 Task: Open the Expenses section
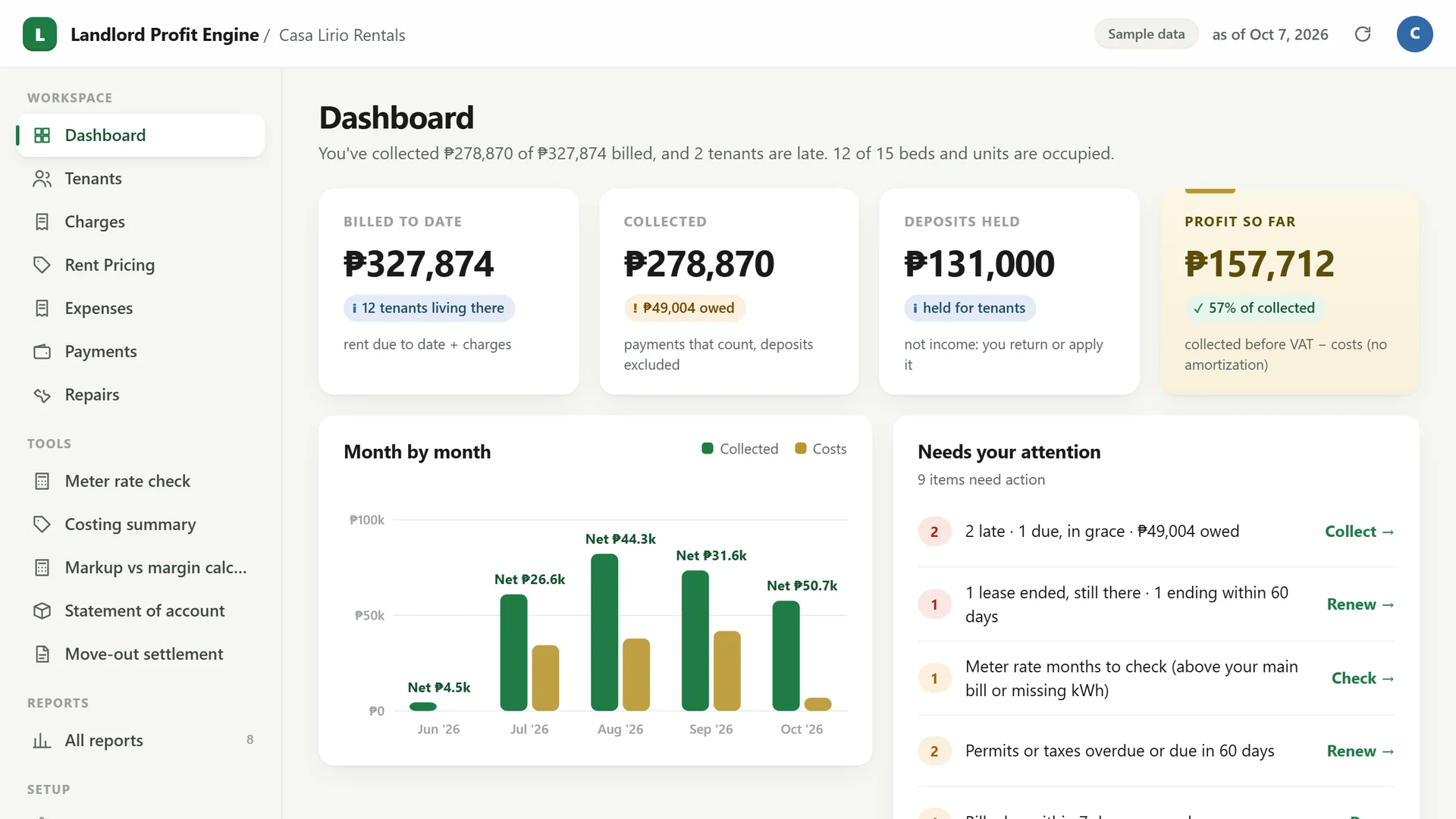pos(140,308)
